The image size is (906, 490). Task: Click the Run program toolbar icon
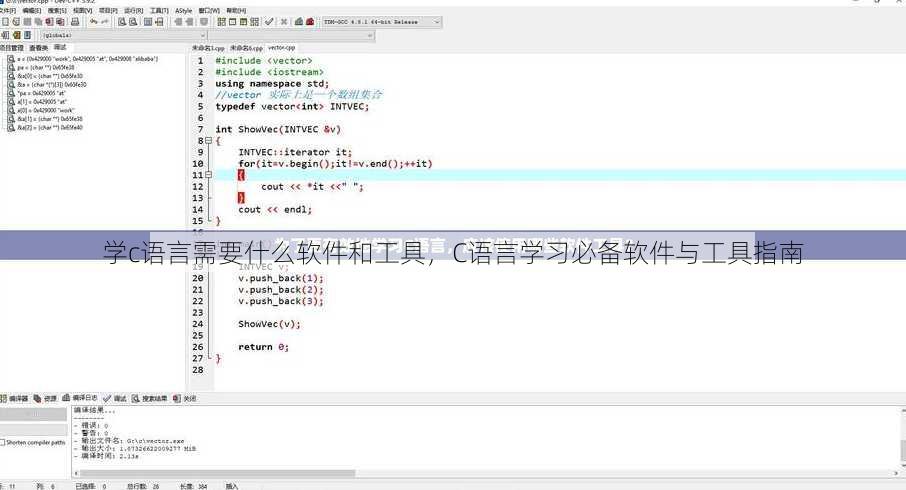coord(232,21)
